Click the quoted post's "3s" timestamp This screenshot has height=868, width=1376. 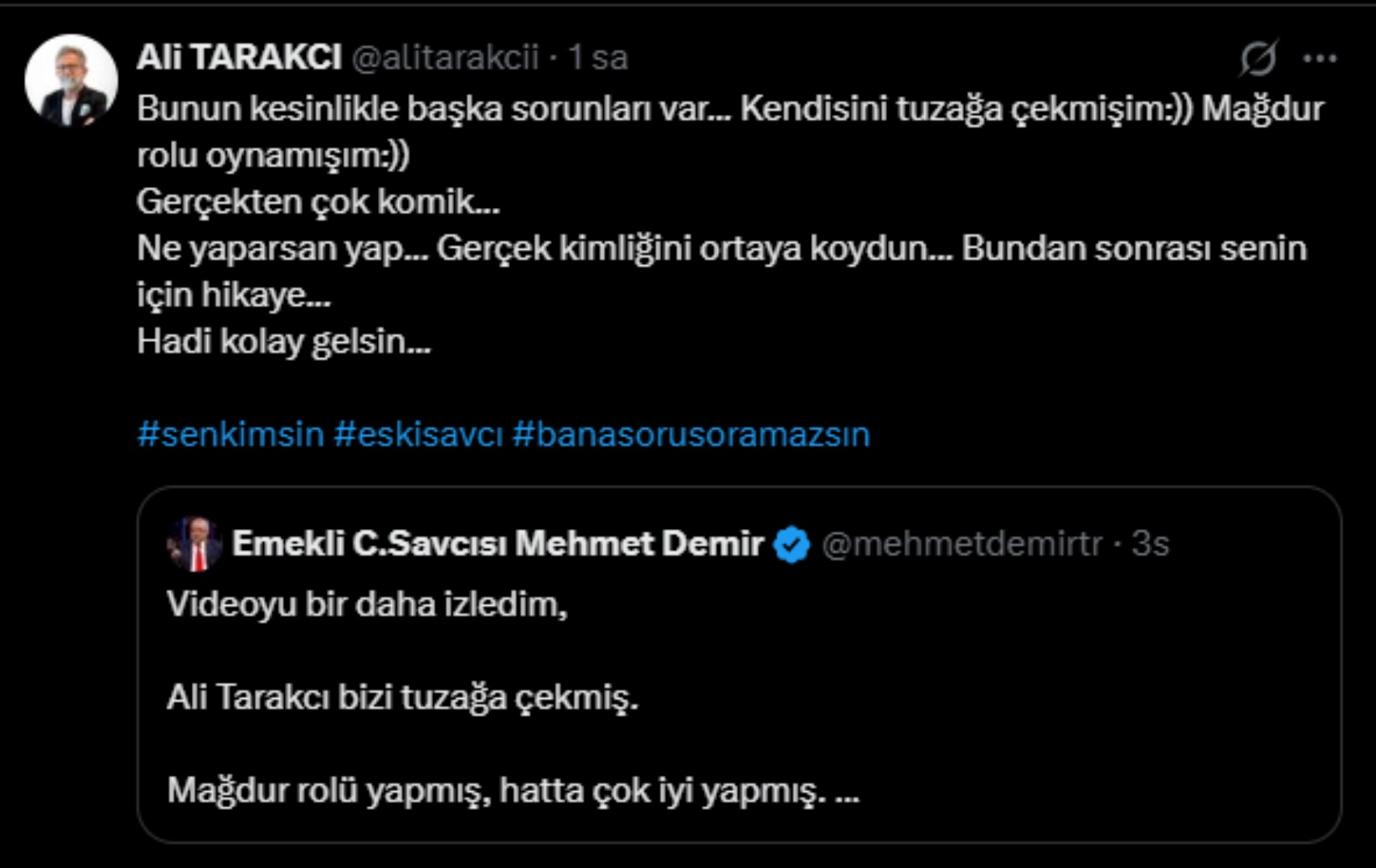tap(1150, 544)
